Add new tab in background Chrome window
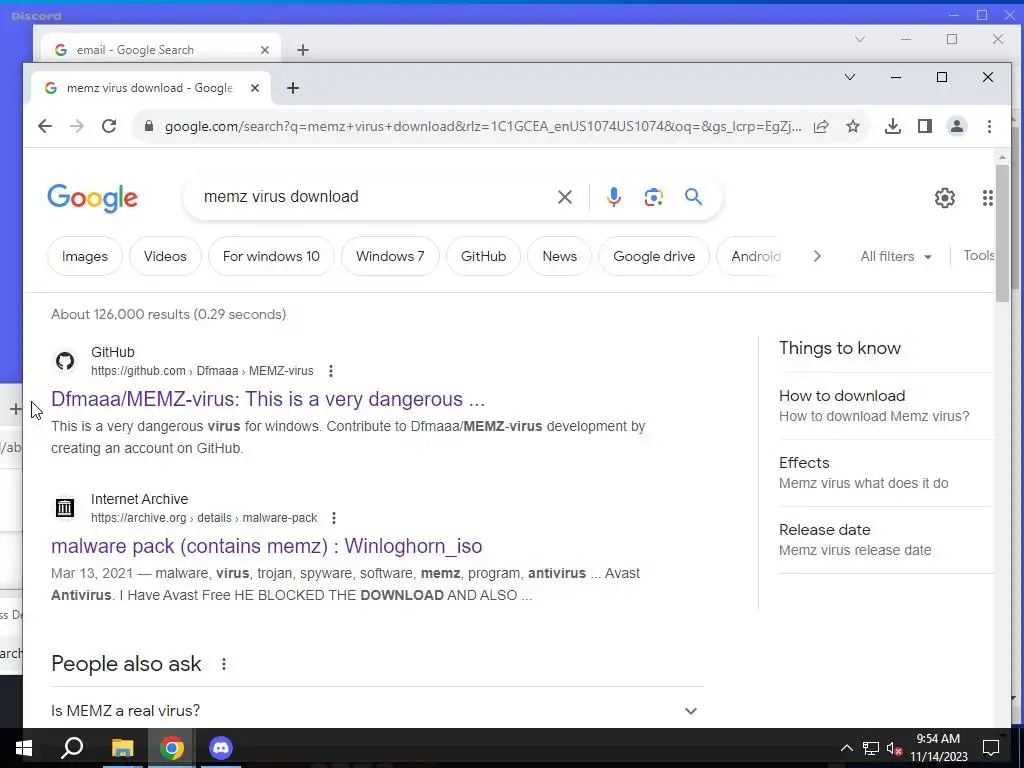The height and width of the screenshot is (768, 1024). pyautogui.click(x=302, y=50)
